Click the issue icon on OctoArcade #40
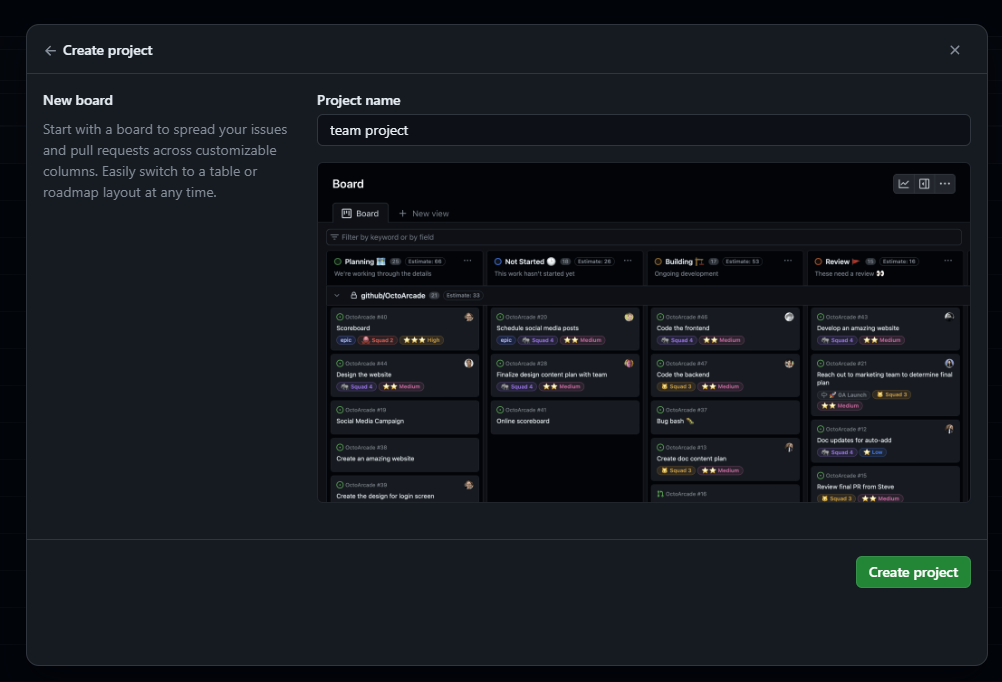The width and height of the screenshot is (1002, 682). (340, 317)
